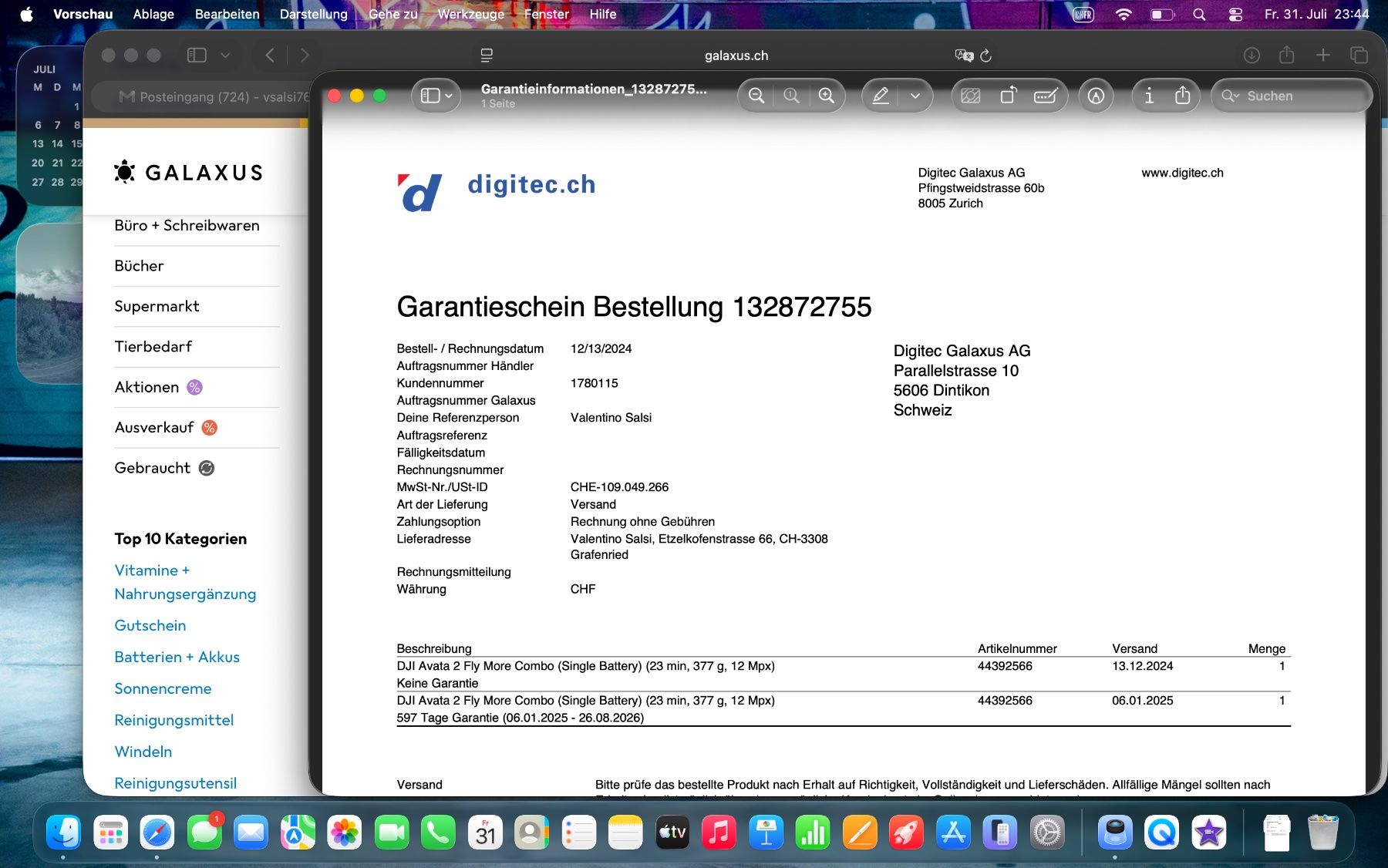The image size is (1388, 868).
Task: Show Safari downloads
Action: click(1252, 55)
